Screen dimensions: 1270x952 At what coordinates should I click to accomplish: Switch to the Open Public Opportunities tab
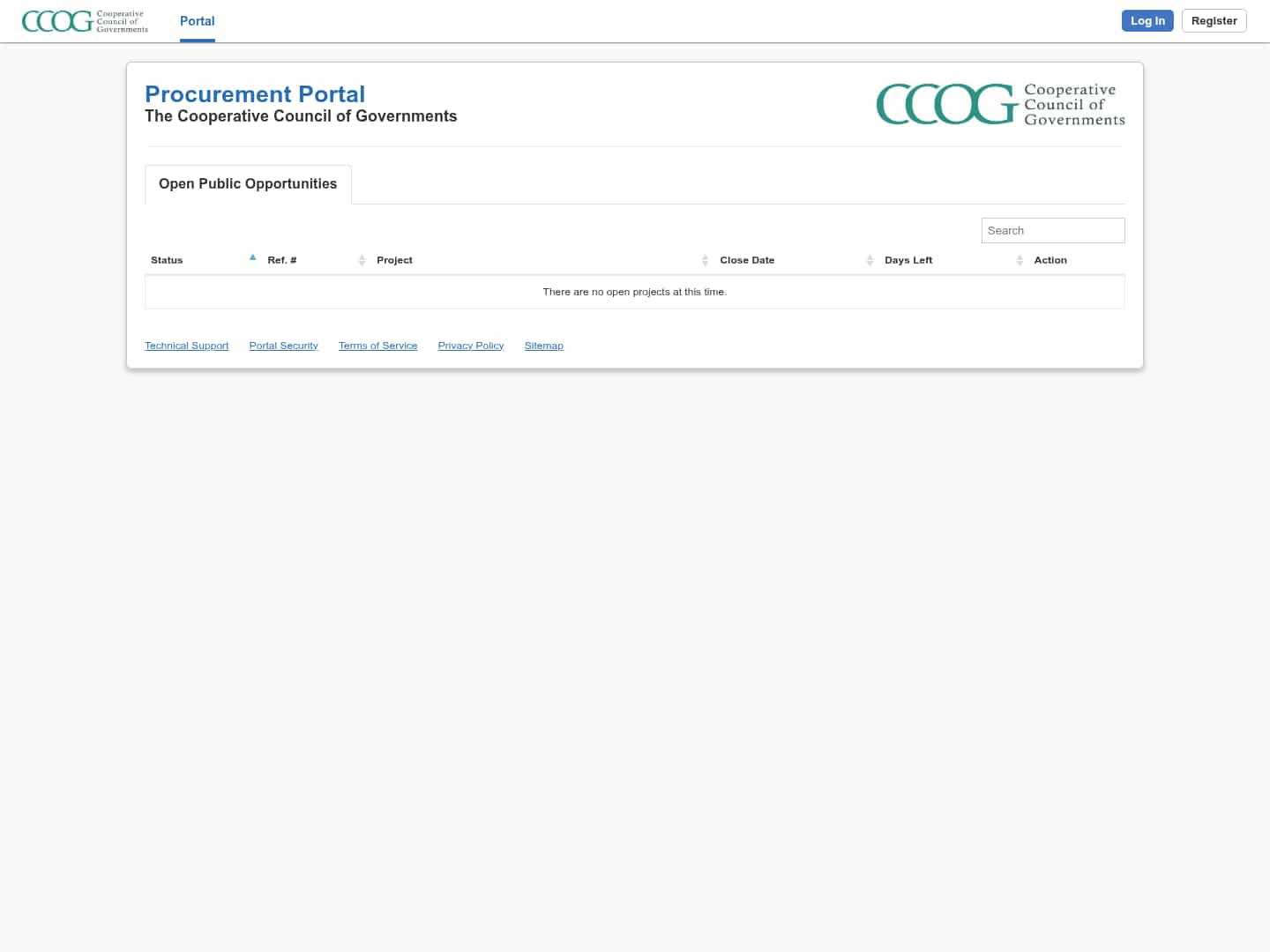(x=248, y=184)
